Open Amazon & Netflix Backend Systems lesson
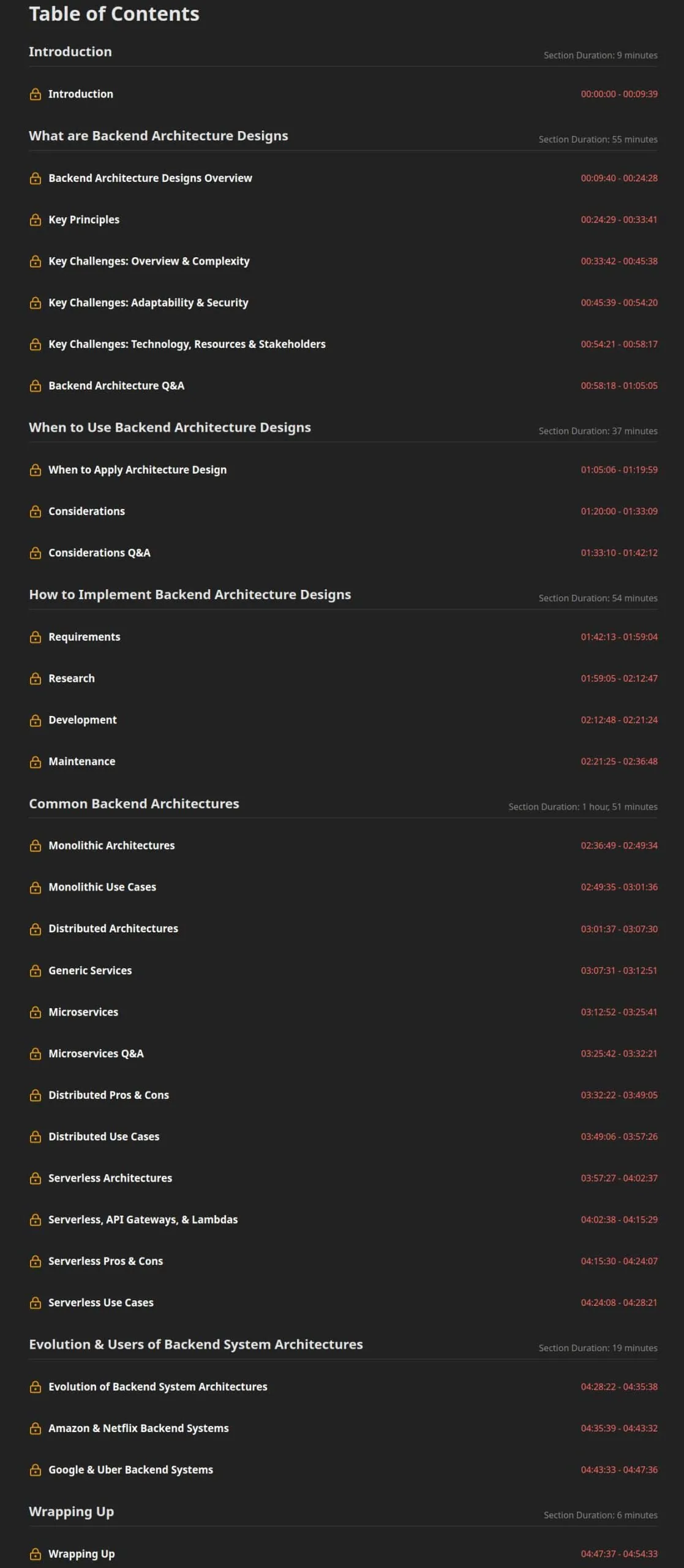The height and width of the screenshot is (1568, 684). coord(138,1428)
